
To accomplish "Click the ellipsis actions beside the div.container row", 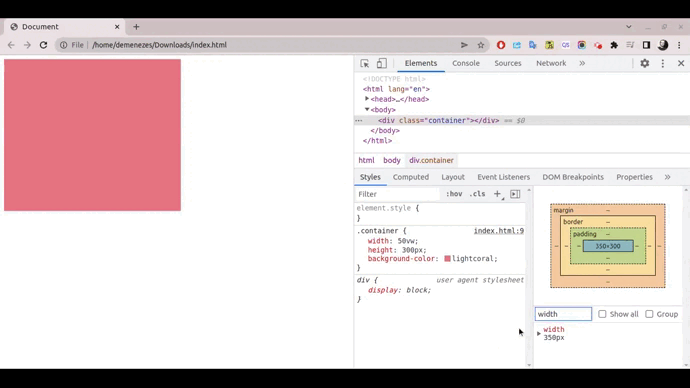I will 359,120.
